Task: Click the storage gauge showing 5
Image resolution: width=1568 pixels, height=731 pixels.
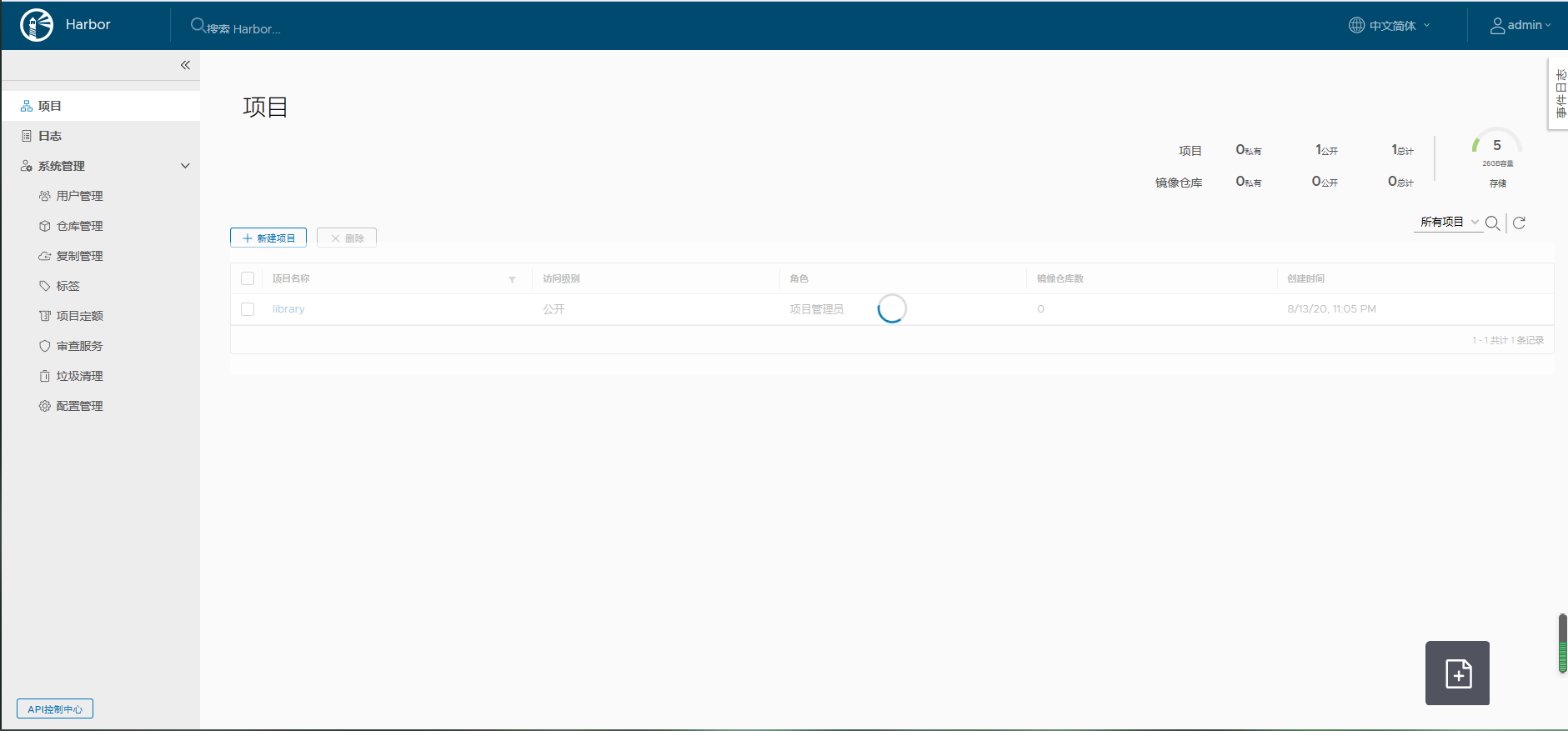Action: coord(1497,145)
